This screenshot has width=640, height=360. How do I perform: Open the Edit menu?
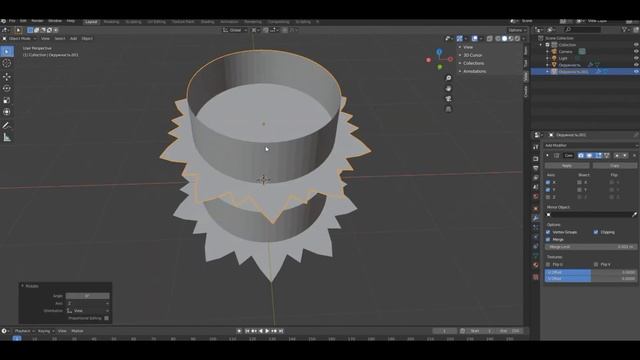[23, 21]
